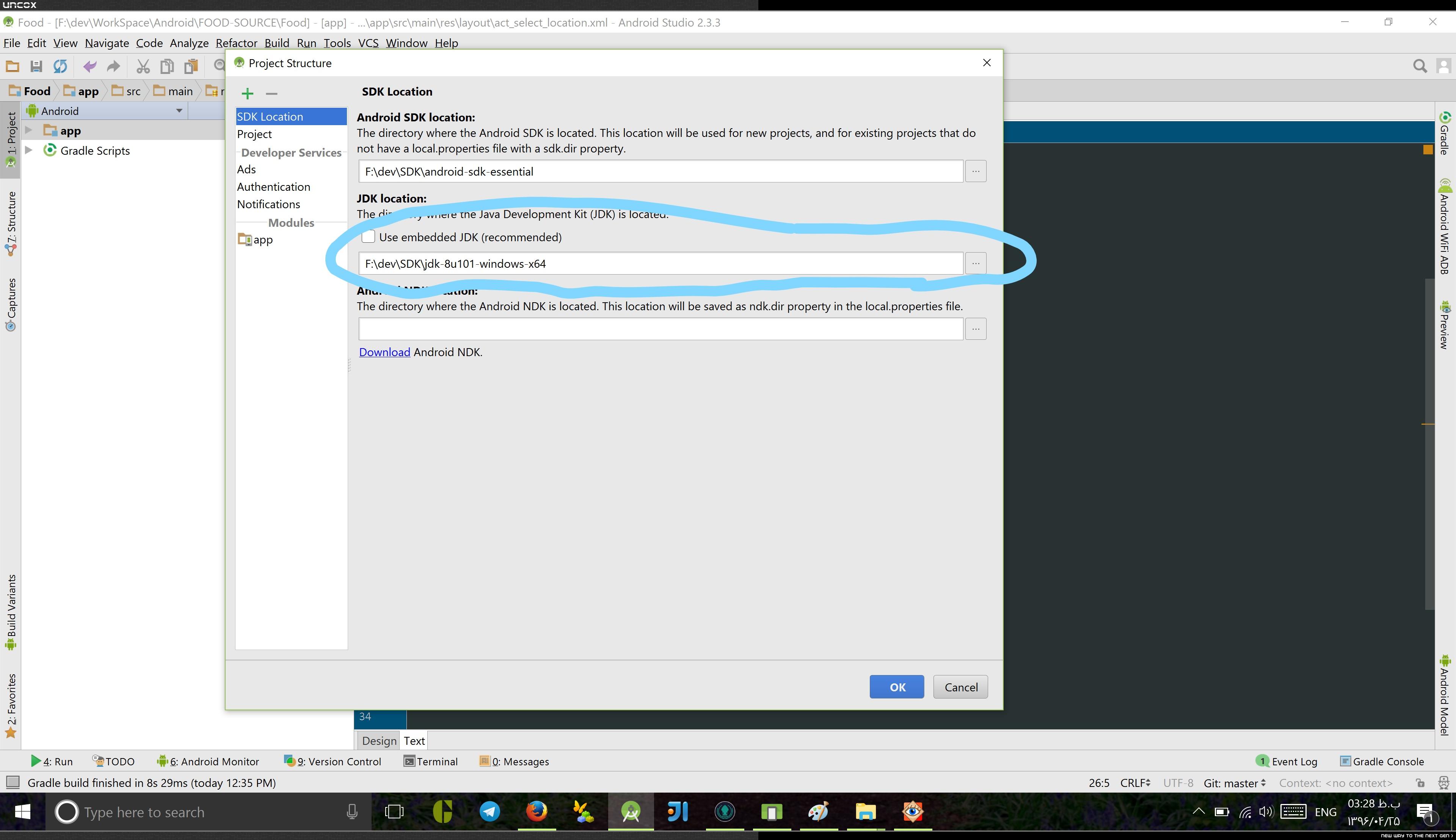
Task: Click the Download Android NDK link
Action: point(384,352)
